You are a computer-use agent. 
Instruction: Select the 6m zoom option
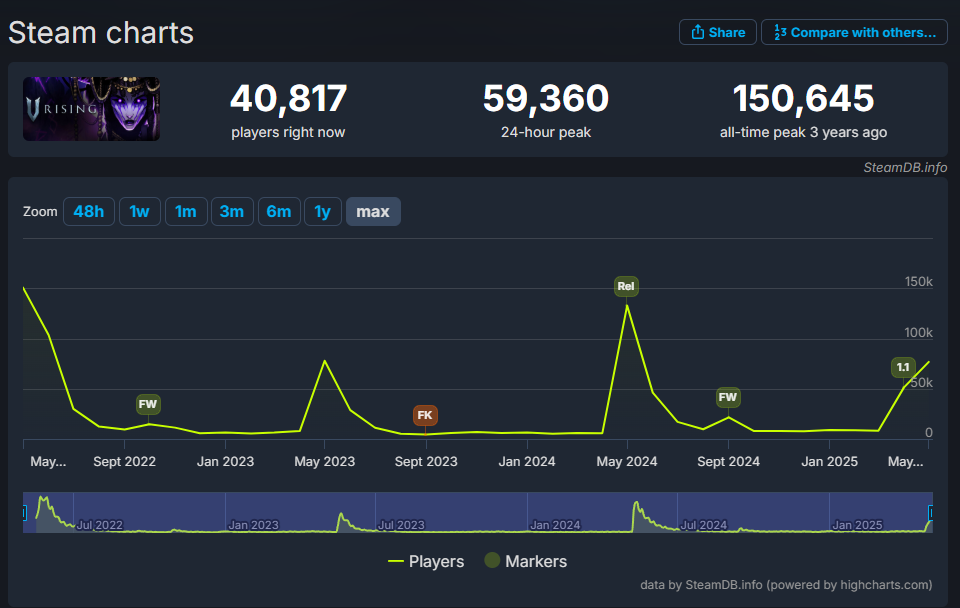click(279, 212)
